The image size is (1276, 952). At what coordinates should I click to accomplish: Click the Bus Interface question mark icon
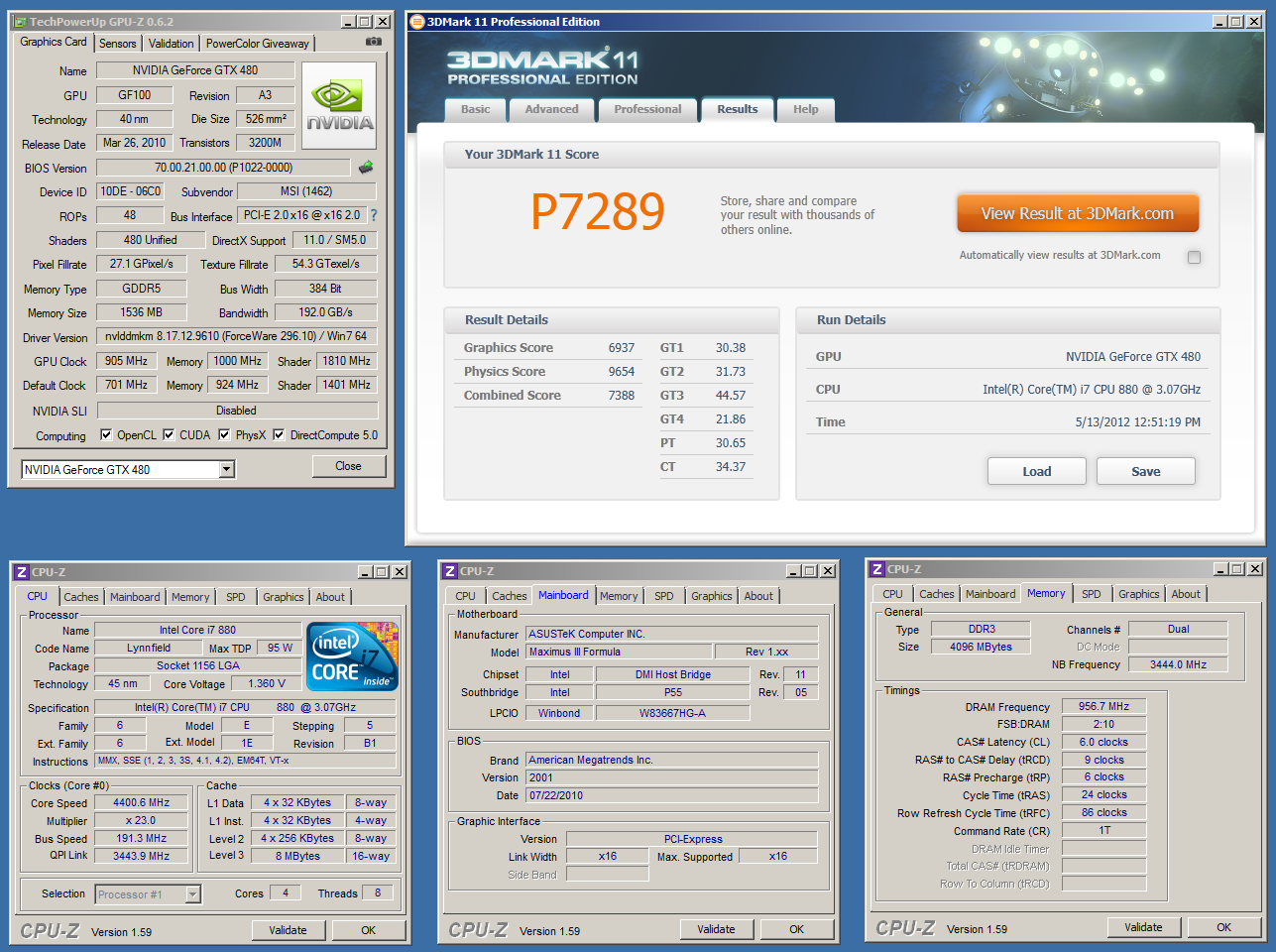coord(374,215)
